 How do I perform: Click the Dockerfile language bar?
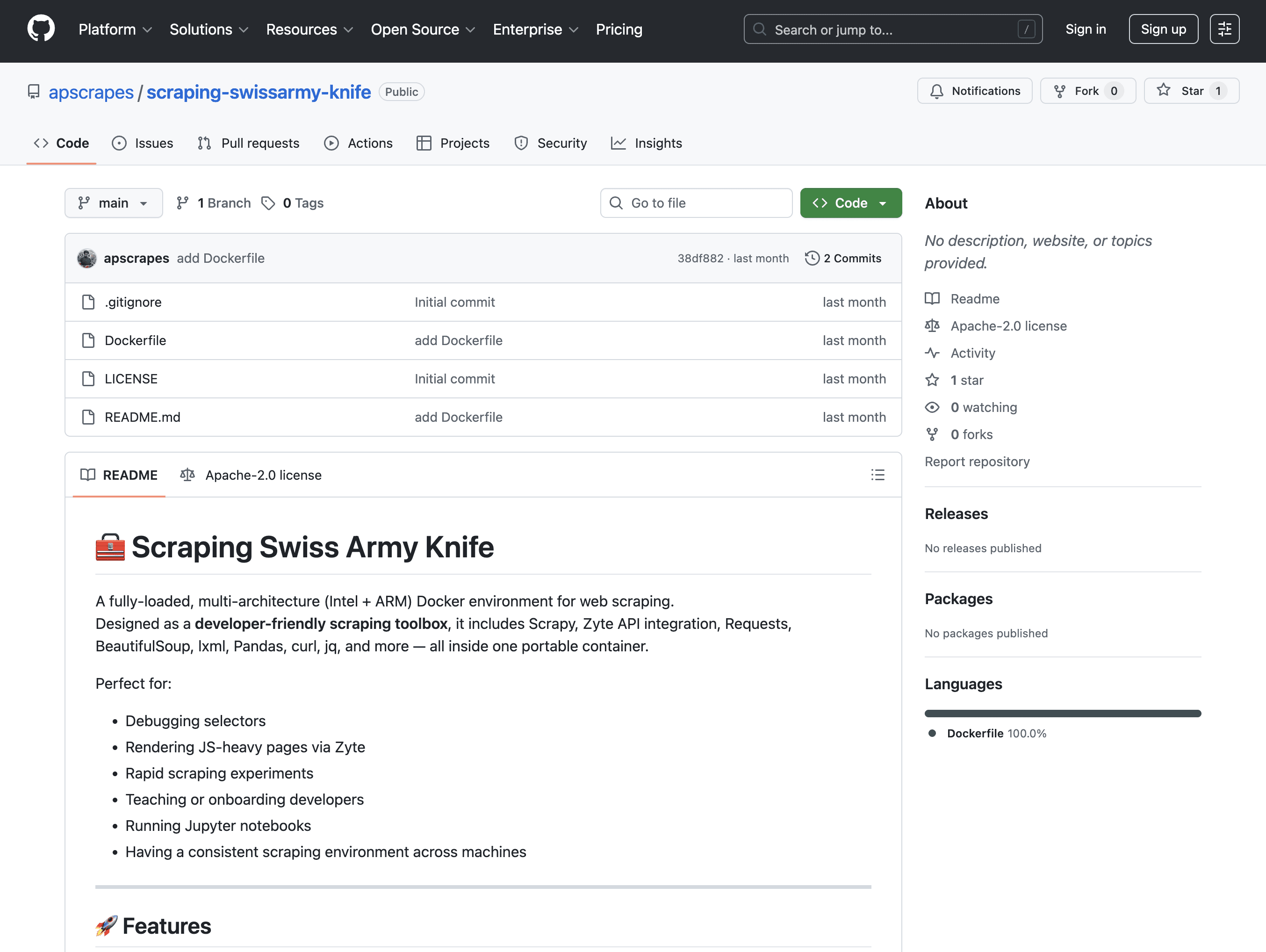pyautogui.click(x=1062, y=713)
